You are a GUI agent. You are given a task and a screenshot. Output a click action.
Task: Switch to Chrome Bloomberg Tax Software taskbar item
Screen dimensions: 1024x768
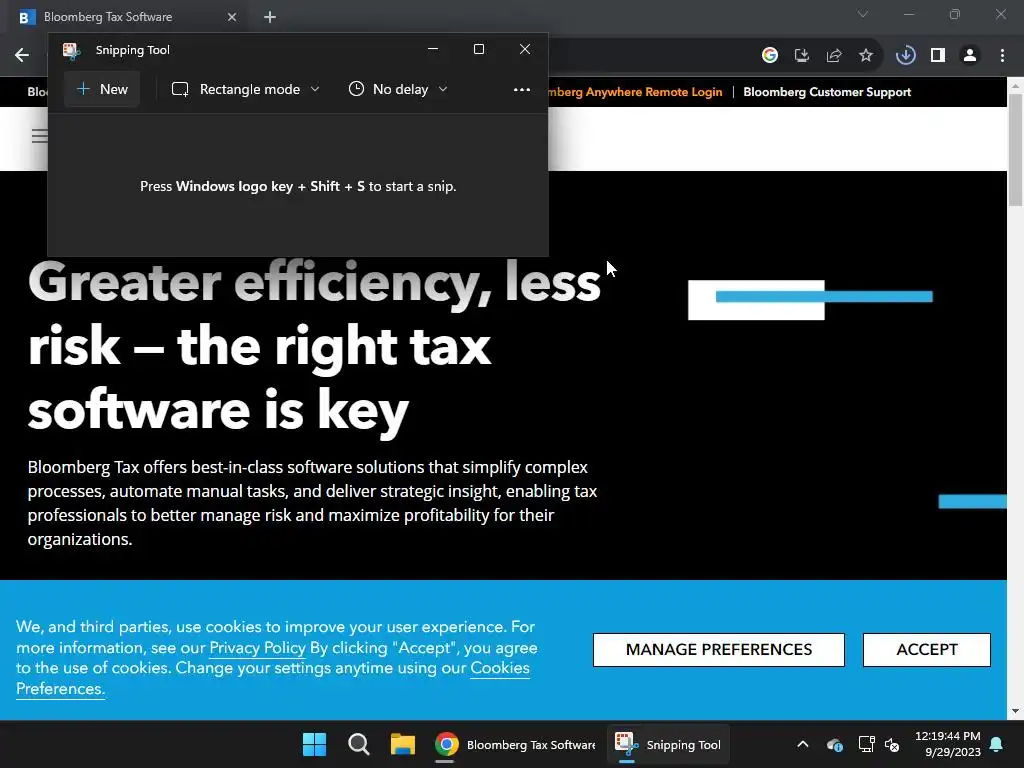pos(515,744)
